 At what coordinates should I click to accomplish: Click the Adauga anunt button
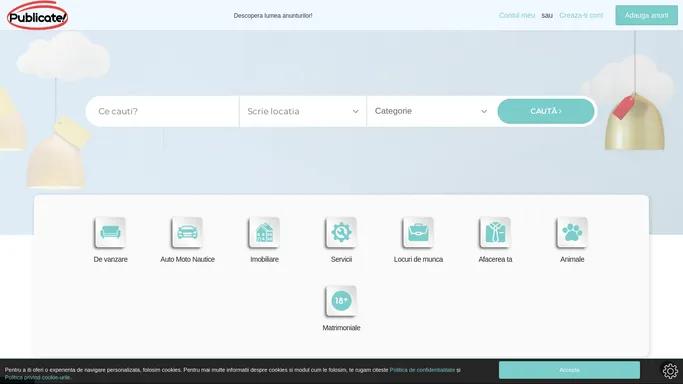pos(646,15)
